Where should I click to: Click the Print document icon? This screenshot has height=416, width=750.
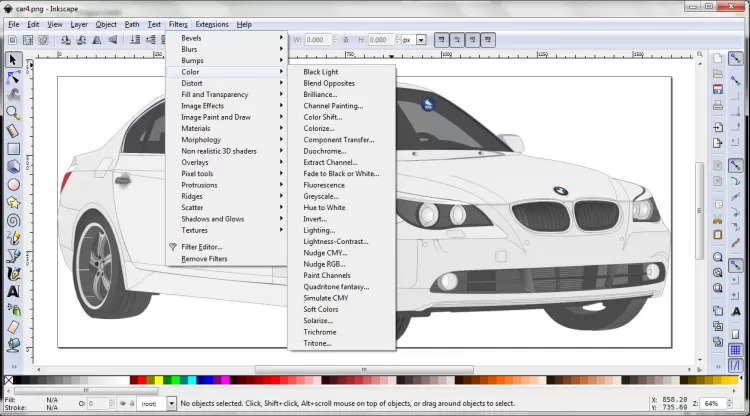(718, 105)
